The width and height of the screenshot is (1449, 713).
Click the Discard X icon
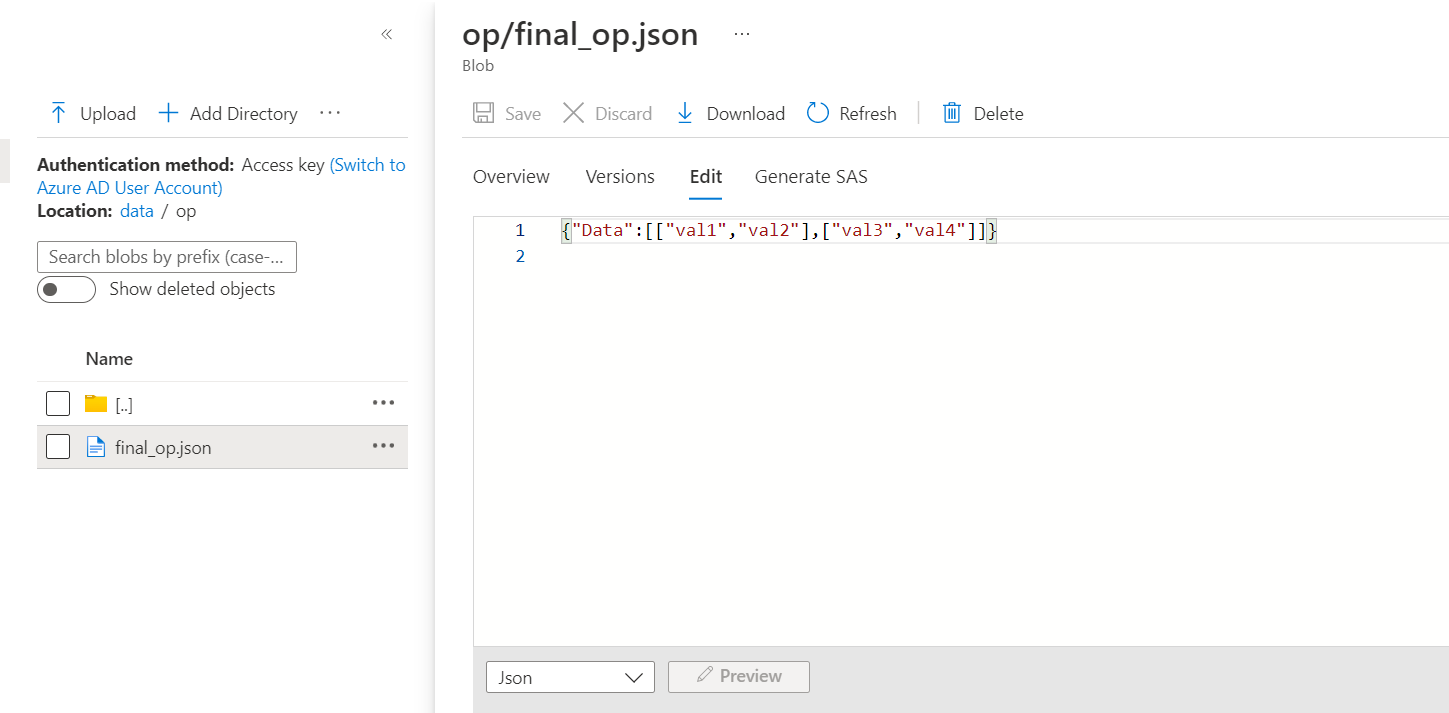point(573,113)
